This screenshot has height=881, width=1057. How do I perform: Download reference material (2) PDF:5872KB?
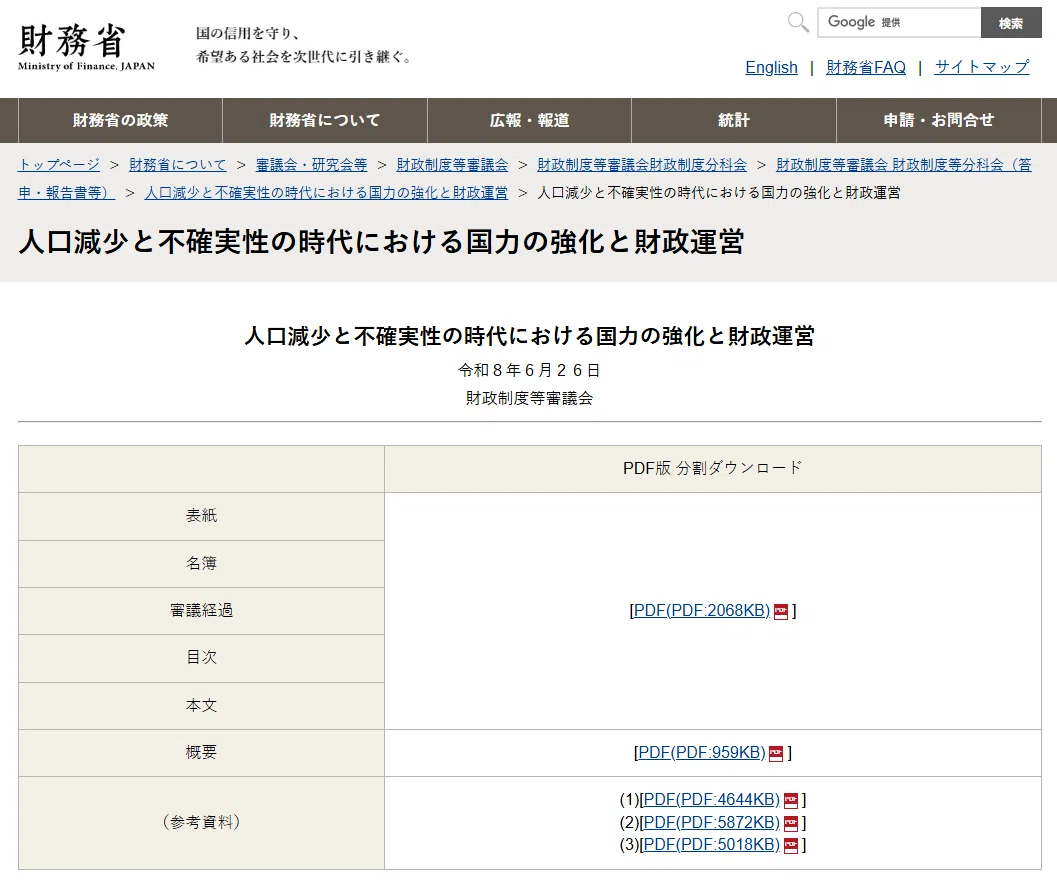pyautogui.click(x=711, y=823)
